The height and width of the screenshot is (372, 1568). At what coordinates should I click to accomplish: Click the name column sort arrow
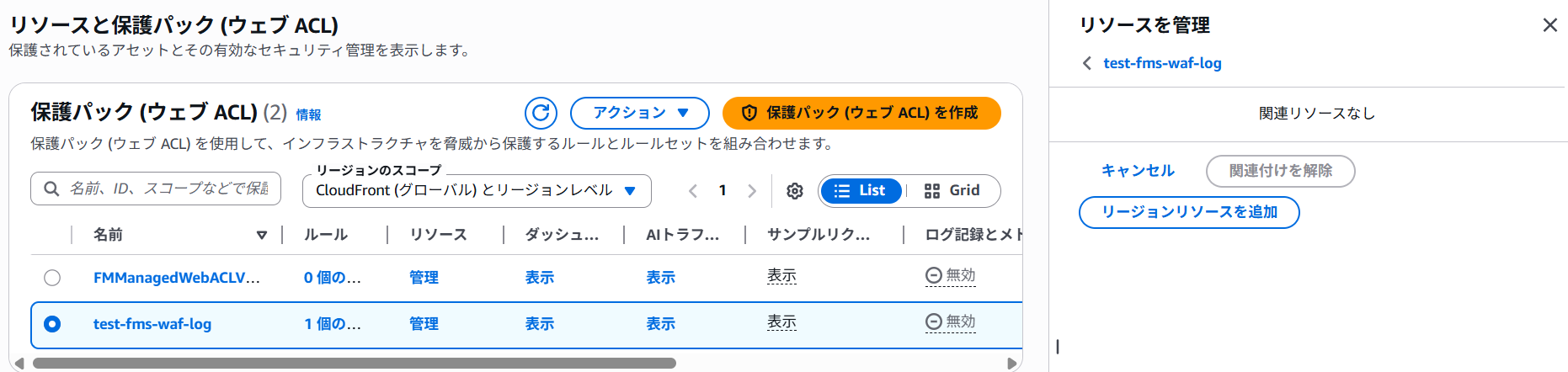tap(262, 235)
